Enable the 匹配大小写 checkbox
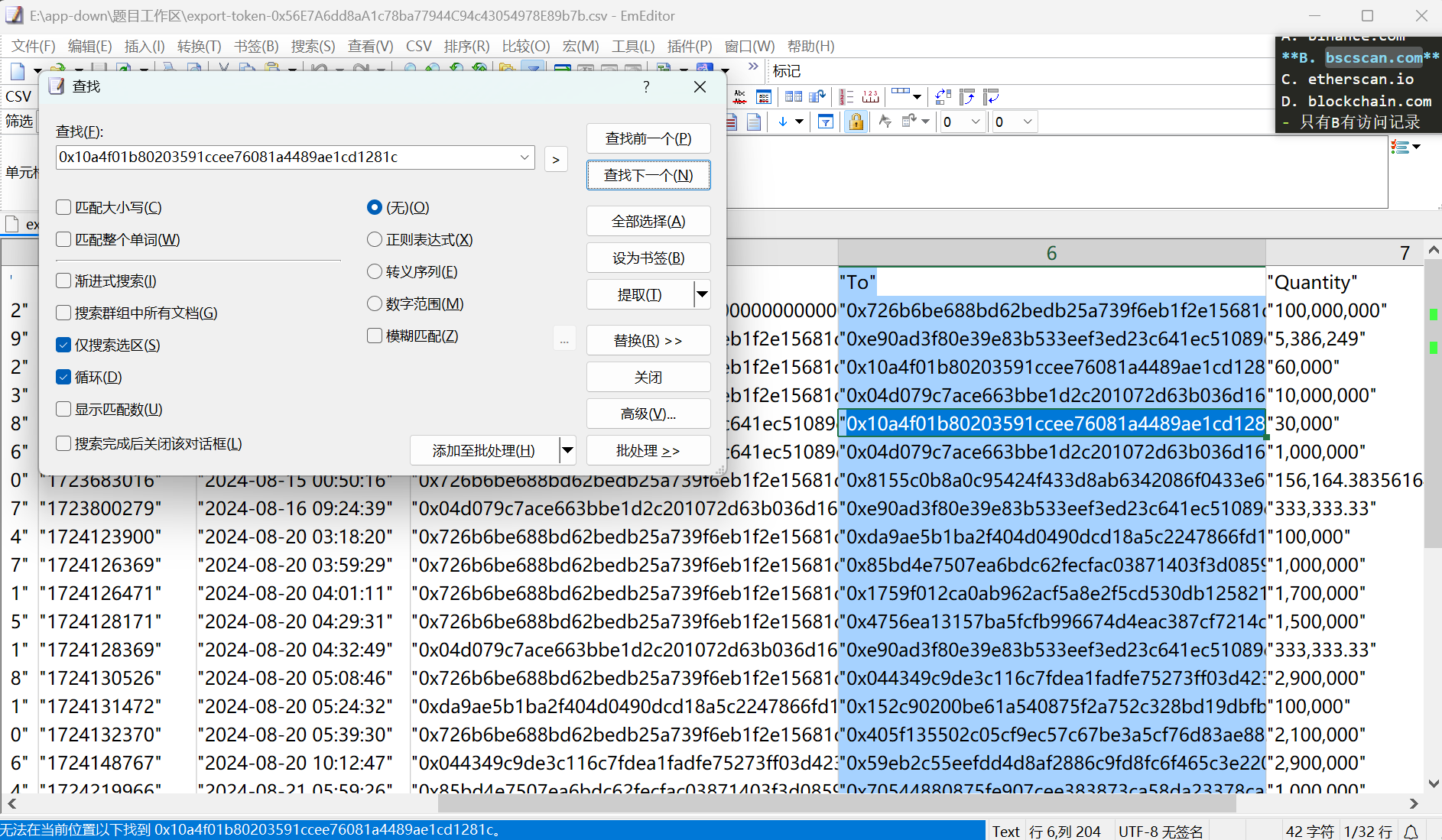 tap(64, 207)
